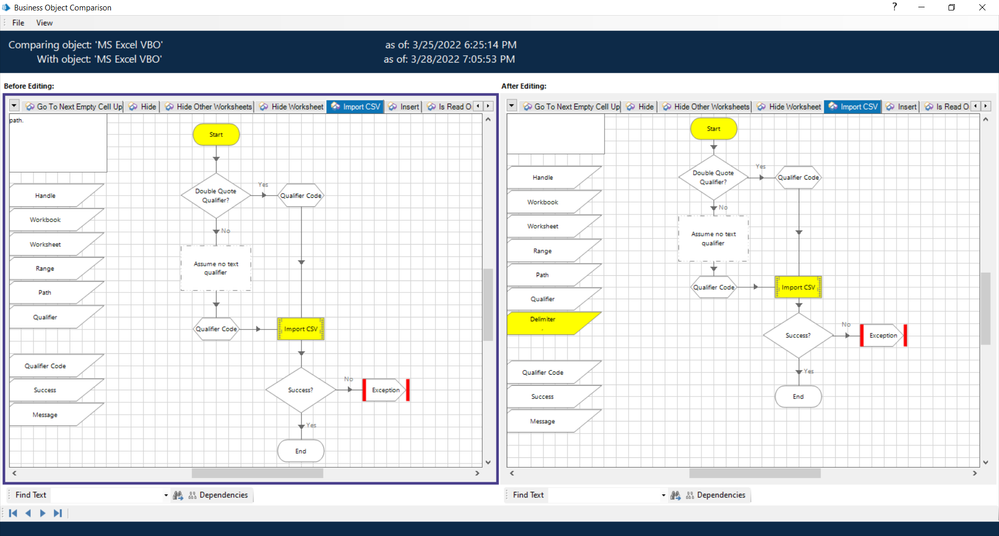This screenshot has height=536, width=999.
Task: Select After Editing 'Hide' tab
Action: click(x=640, y=106)
